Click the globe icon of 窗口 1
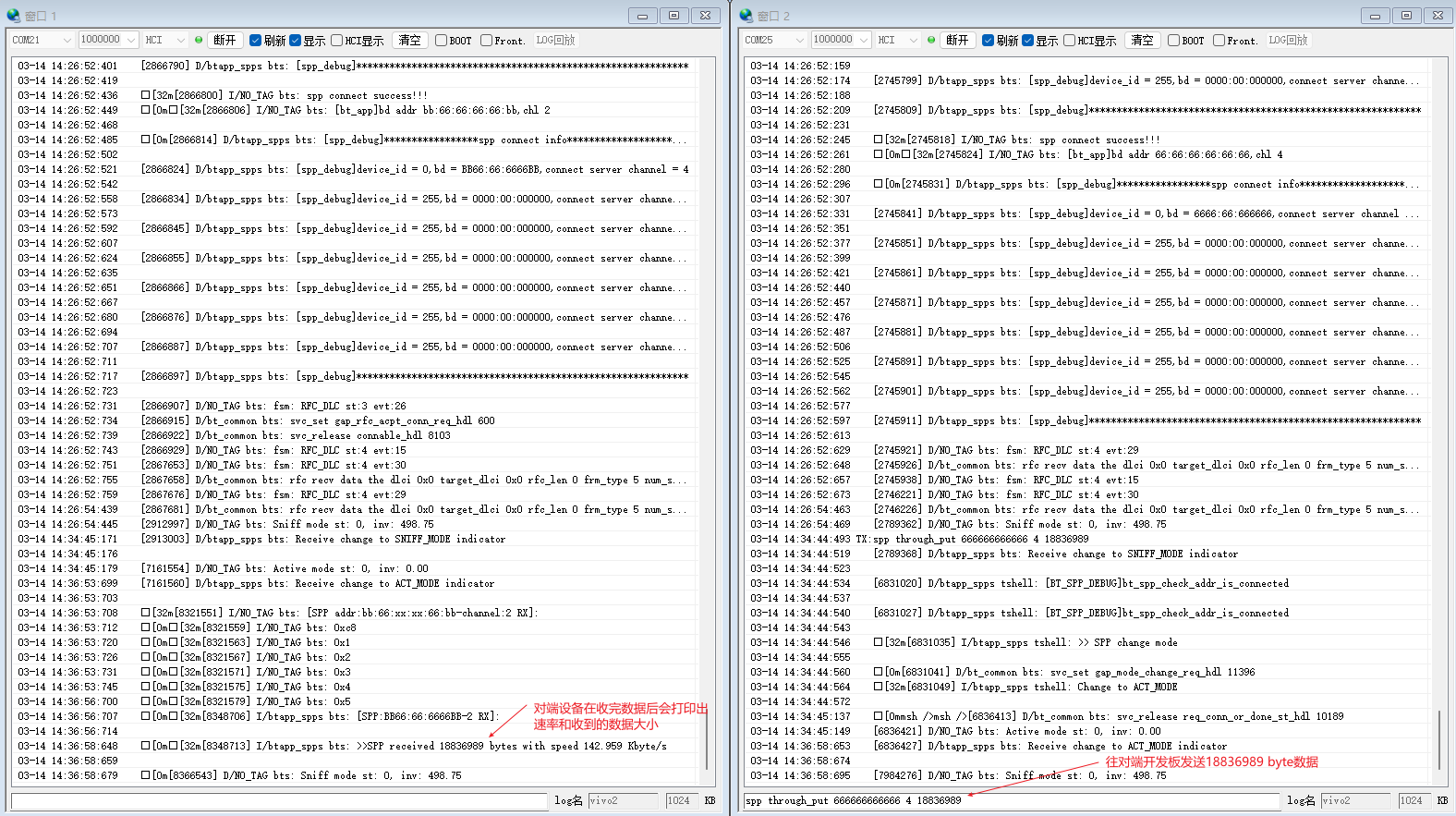 [13, 16]
